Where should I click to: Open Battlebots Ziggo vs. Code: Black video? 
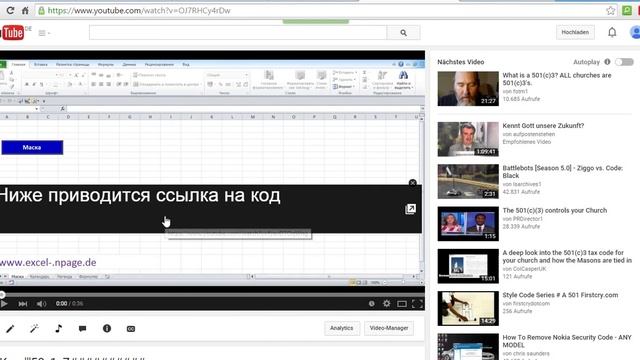click(562, 172)
